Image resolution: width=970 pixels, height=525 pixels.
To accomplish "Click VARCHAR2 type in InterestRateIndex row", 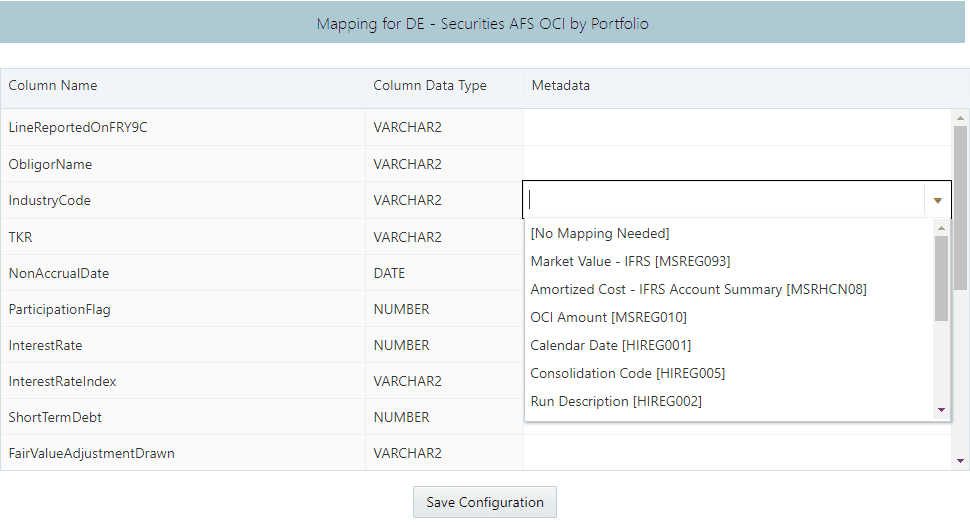I will click(407, 382).
